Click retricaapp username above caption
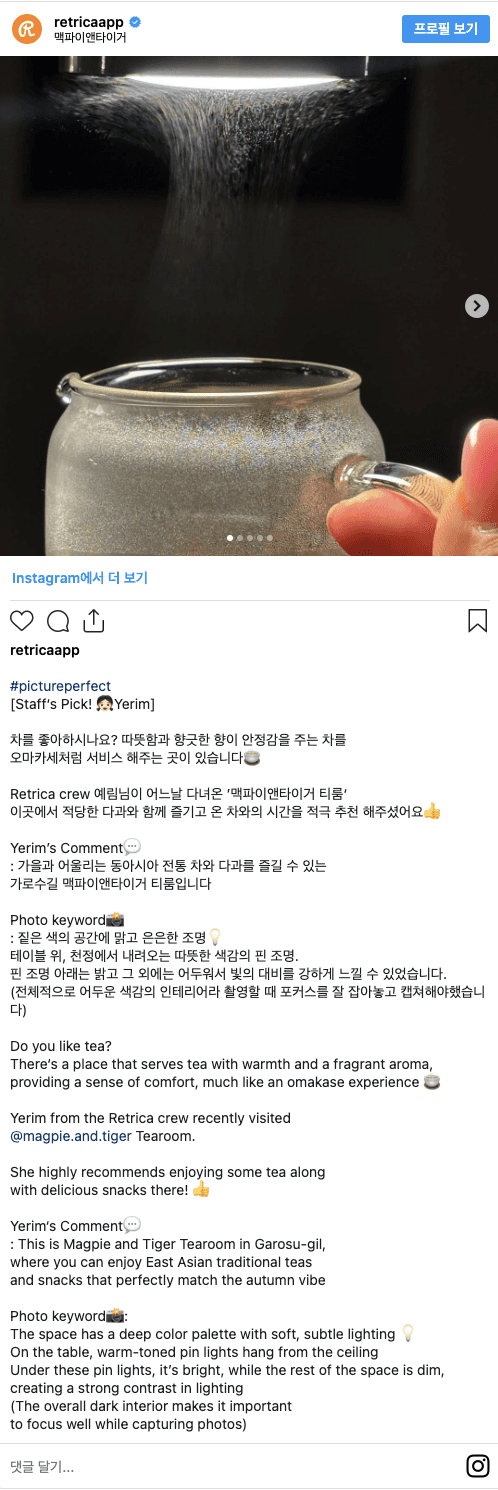Screen dimensions: 498x1490 tap(45, 650)
